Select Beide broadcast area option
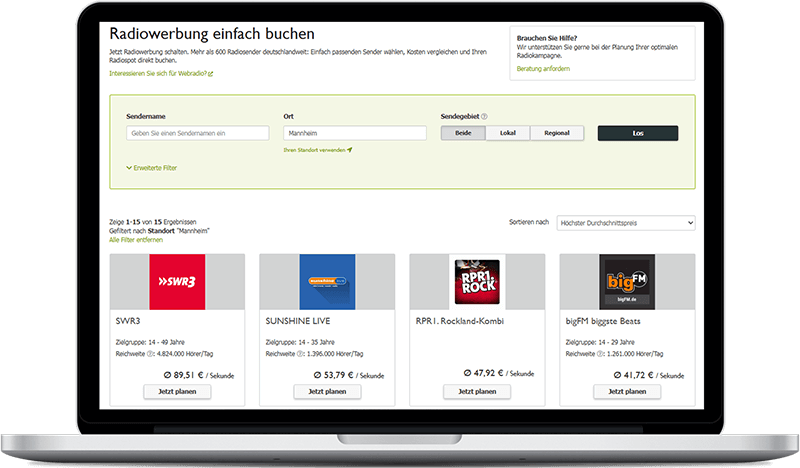800x468 pixels. (x=463, y=133)
